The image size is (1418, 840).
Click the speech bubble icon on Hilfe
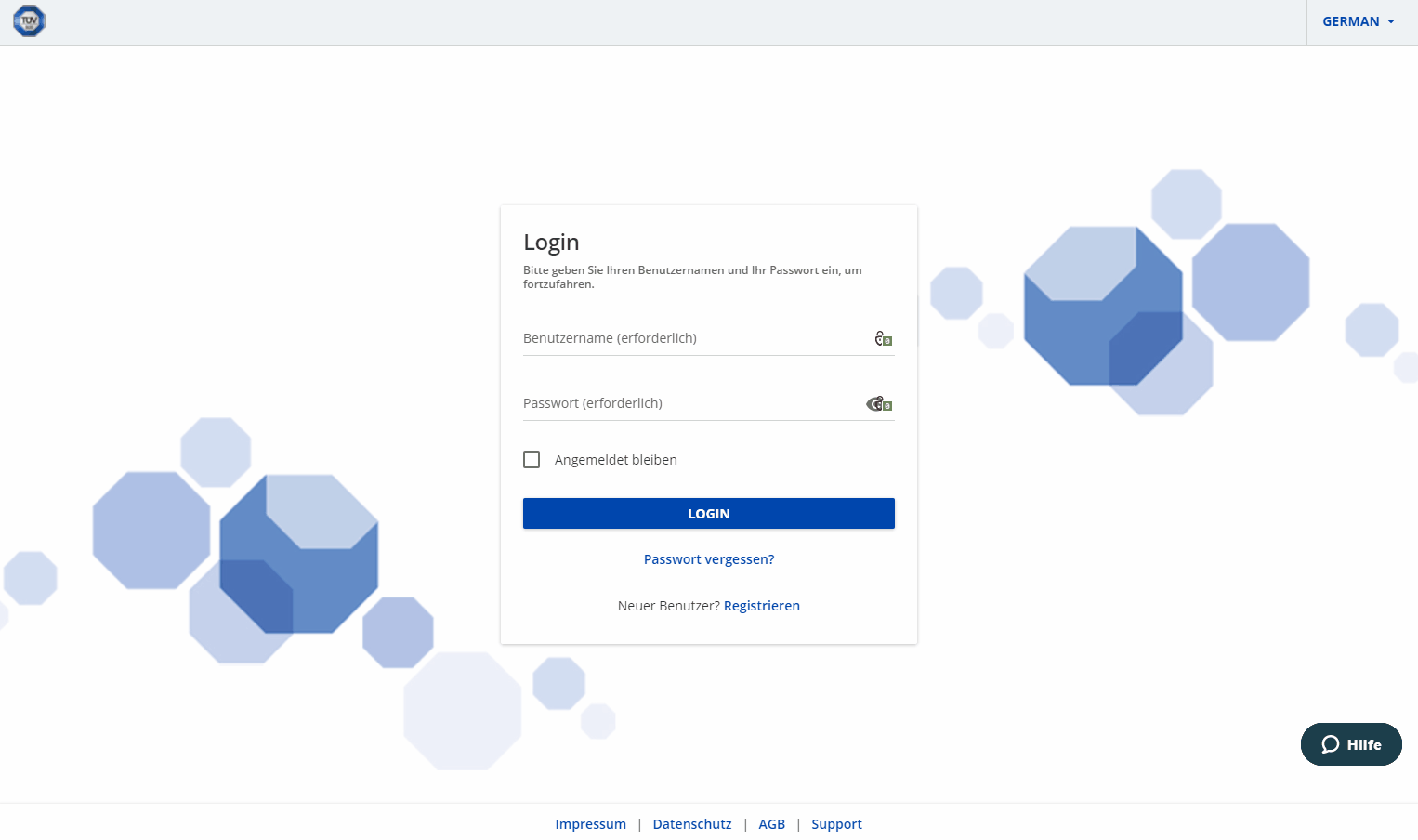(x=1330, y=744)
